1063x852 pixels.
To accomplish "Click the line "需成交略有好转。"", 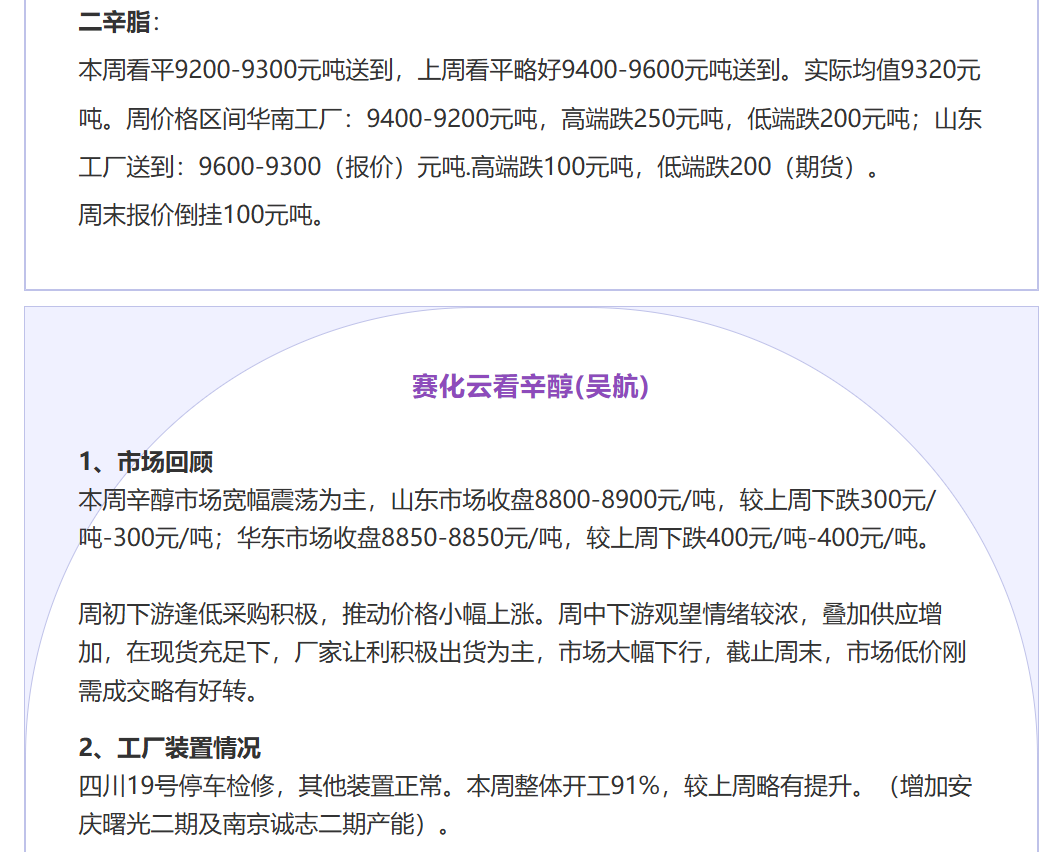I will point(168,691).
